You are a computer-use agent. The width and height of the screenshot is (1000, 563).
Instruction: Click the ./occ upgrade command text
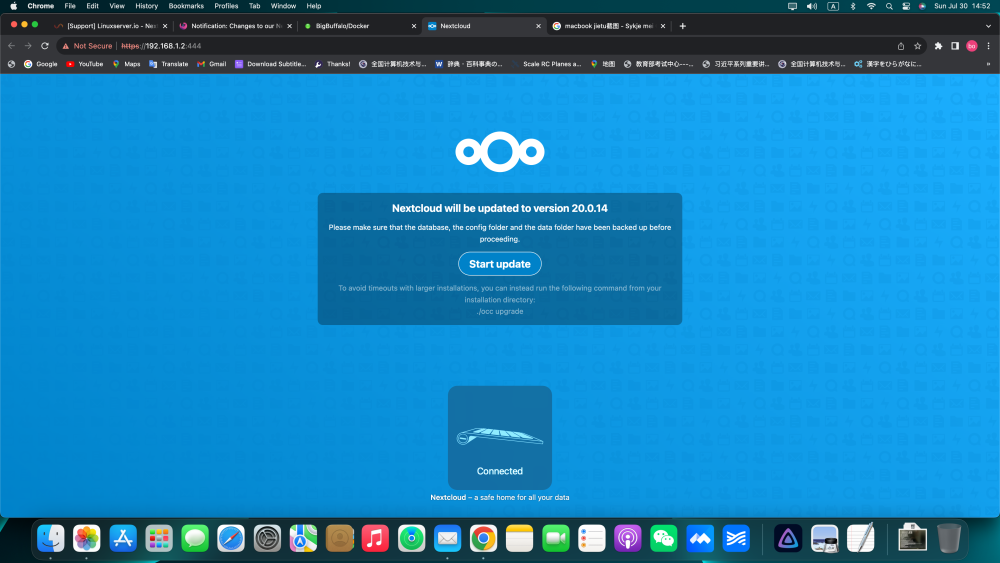coord(499,312)
